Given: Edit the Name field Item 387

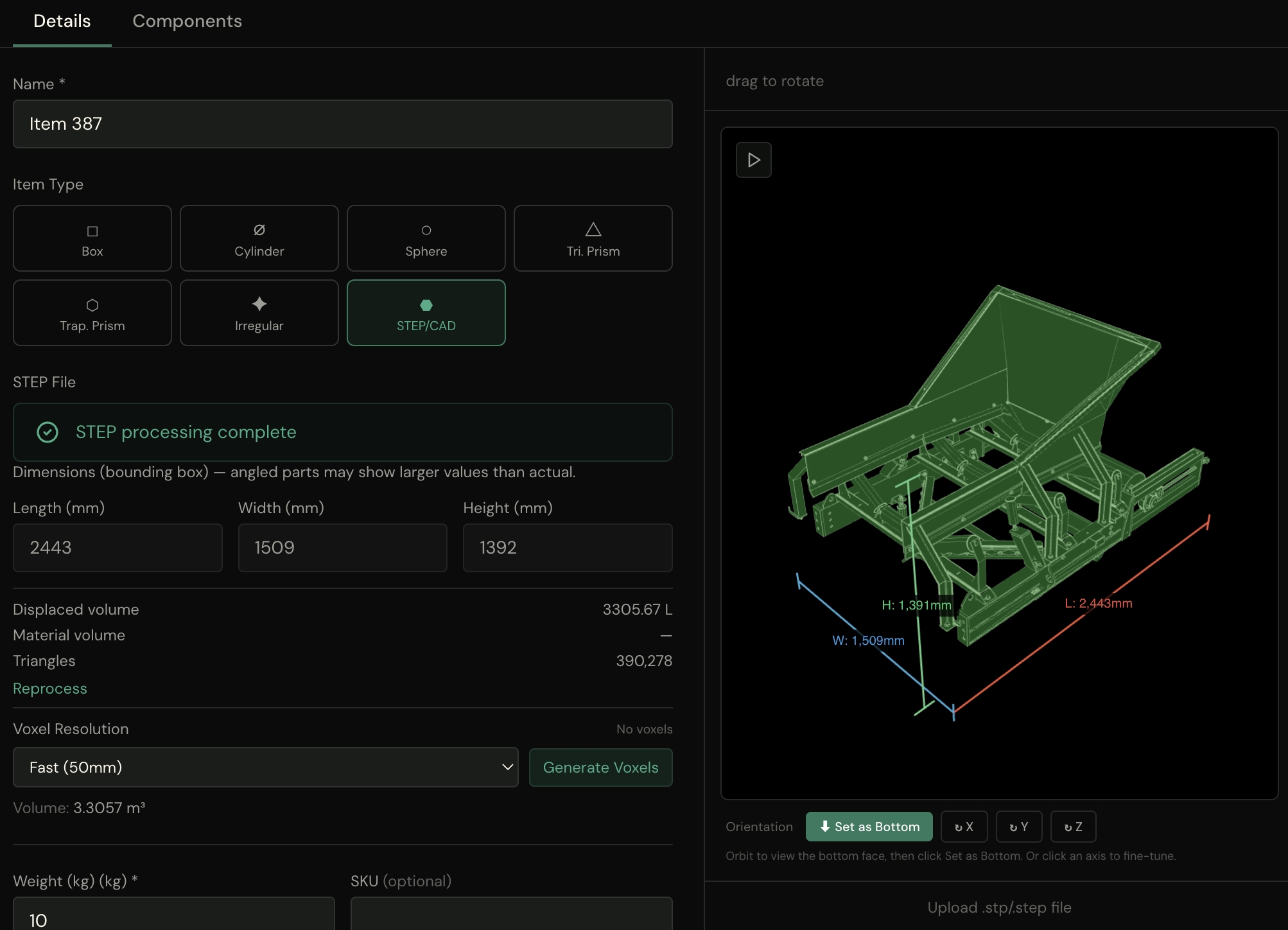Looking at the screenshot, I should (x=343, y=124).
